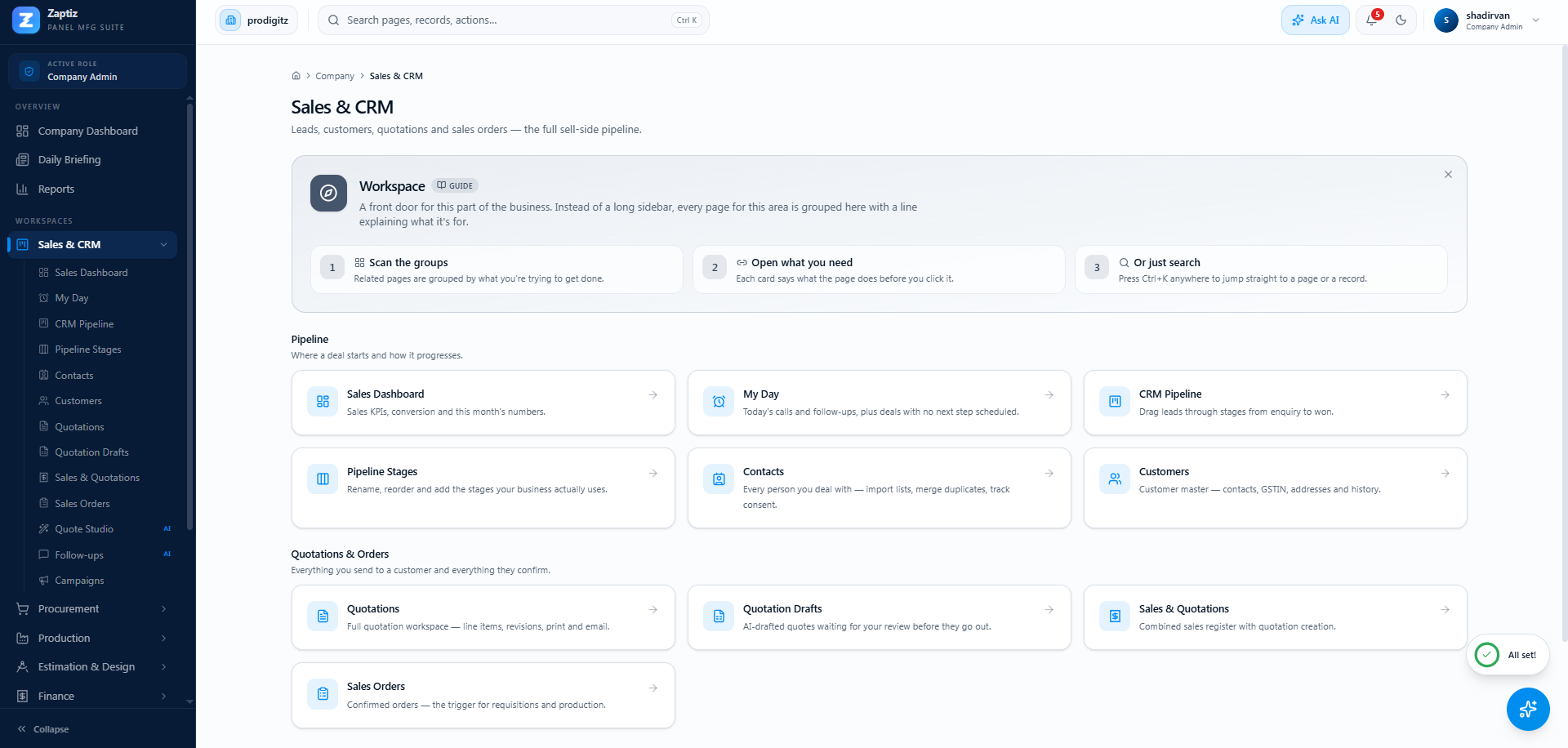Click the CRM Pipeline card icon
This screenshot has height=748, width=1568.
pos(1115,402)
